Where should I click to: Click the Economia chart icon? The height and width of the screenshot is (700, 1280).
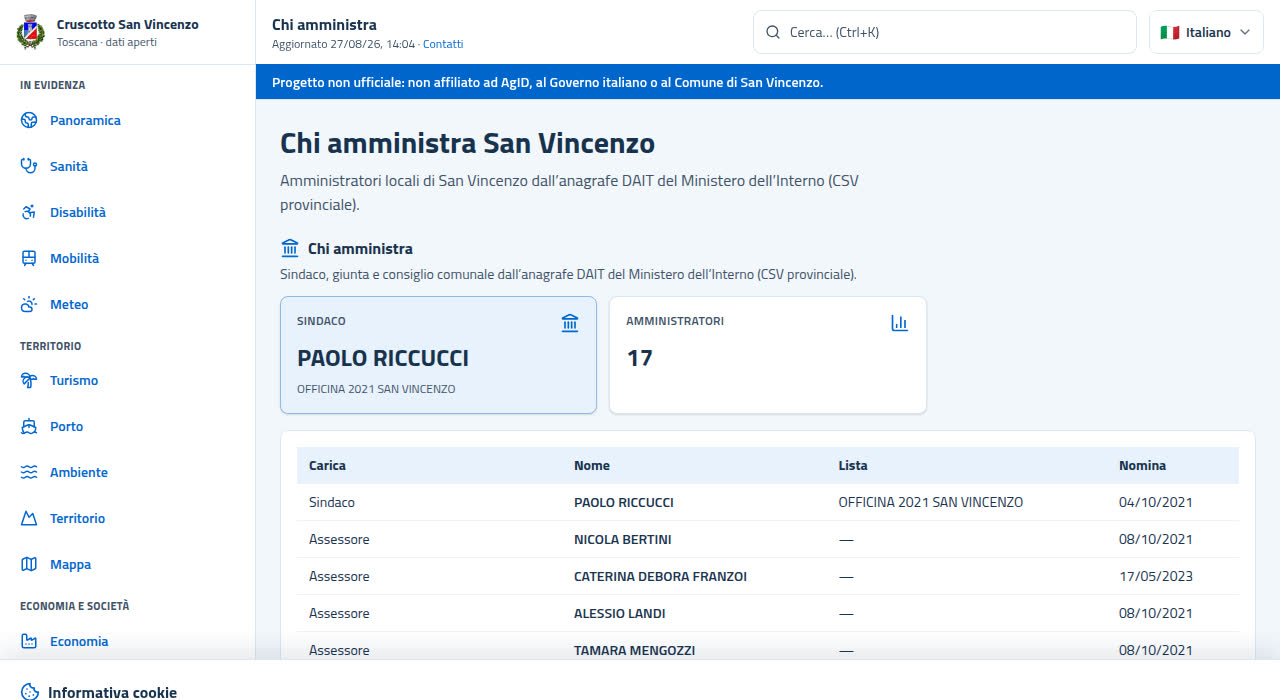point(29,642)
